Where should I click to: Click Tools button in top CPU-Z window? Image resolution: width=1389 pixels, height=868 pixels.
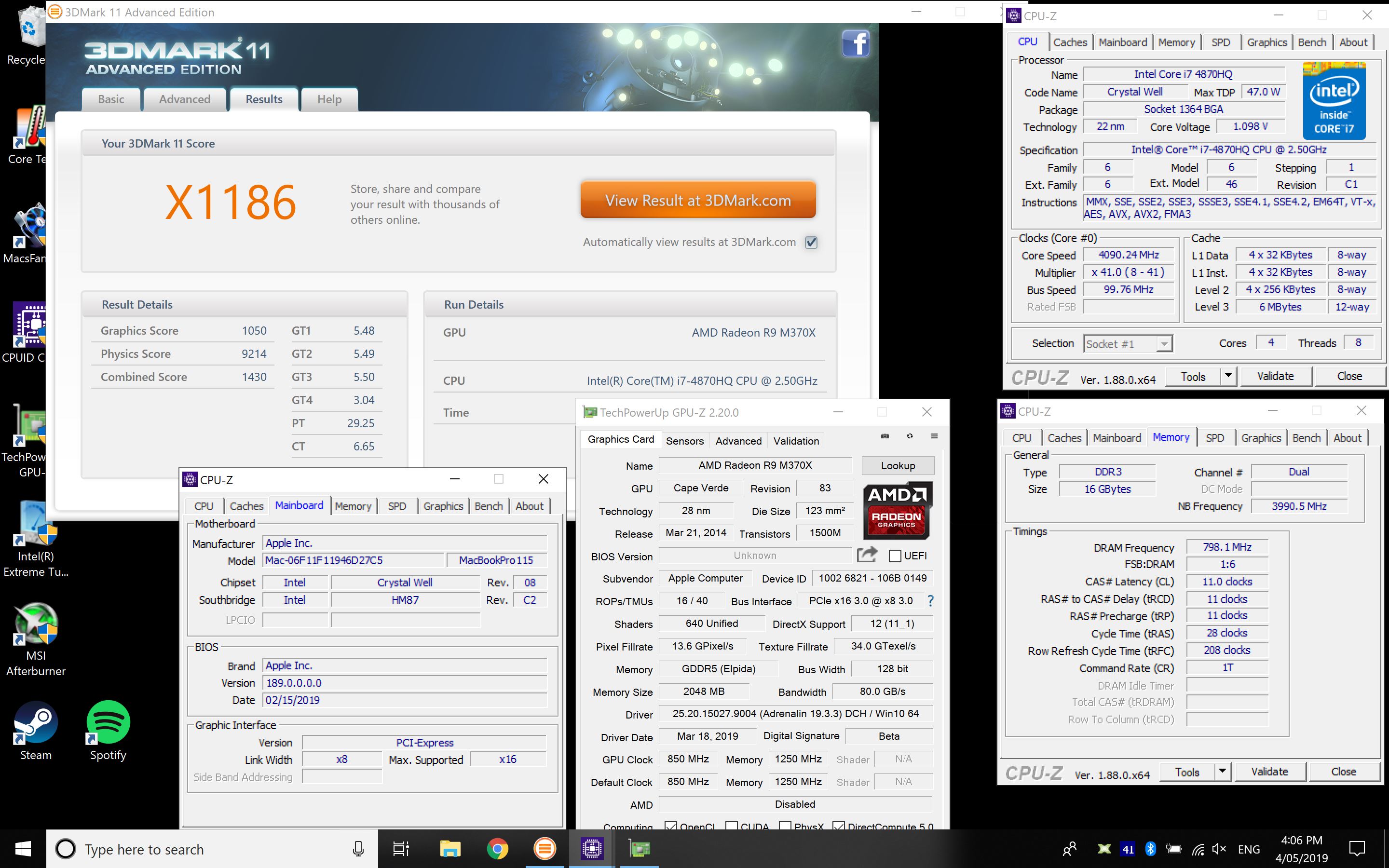tap(1193, 376)
